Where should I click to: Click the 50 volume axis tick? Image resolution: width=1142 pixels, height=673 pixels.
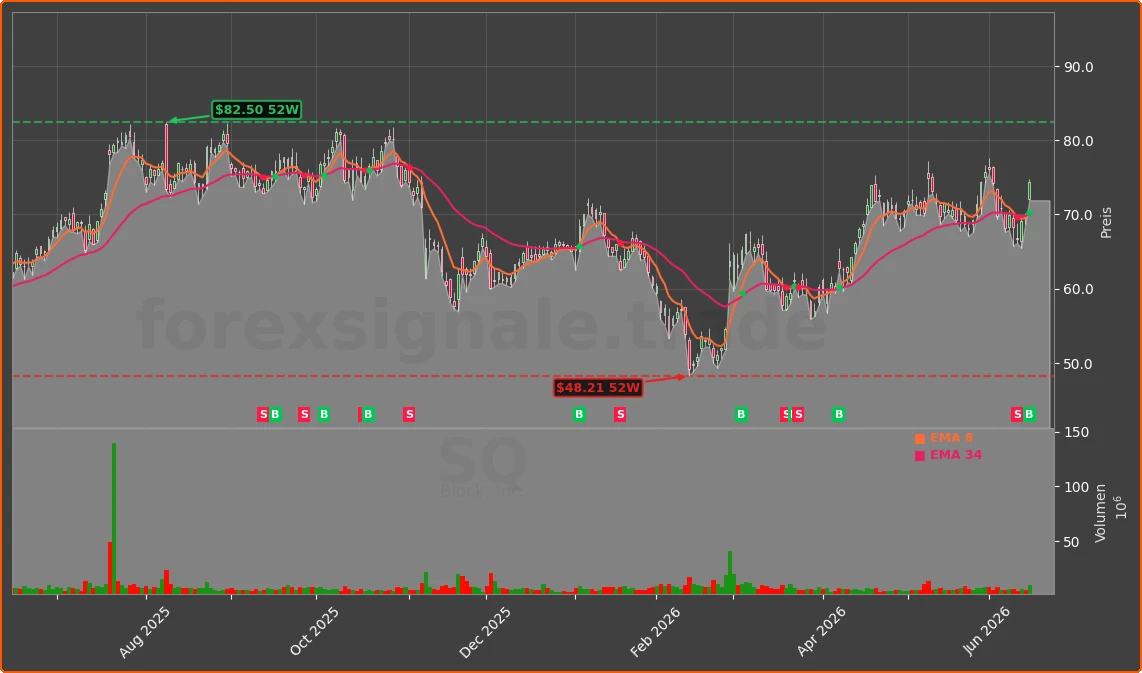pos(1072,543)
